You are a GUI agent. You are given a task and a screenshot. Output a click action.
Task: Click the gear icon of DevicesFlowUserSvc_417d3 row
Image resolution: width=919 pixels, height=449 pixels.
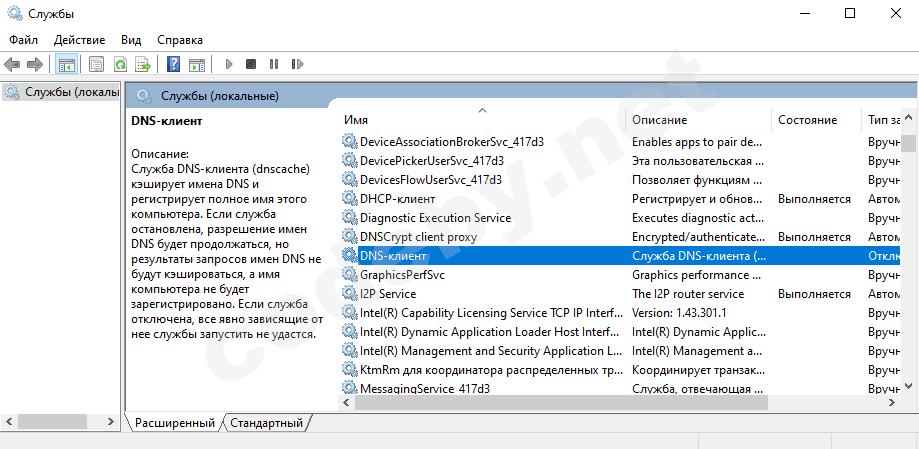349,180
